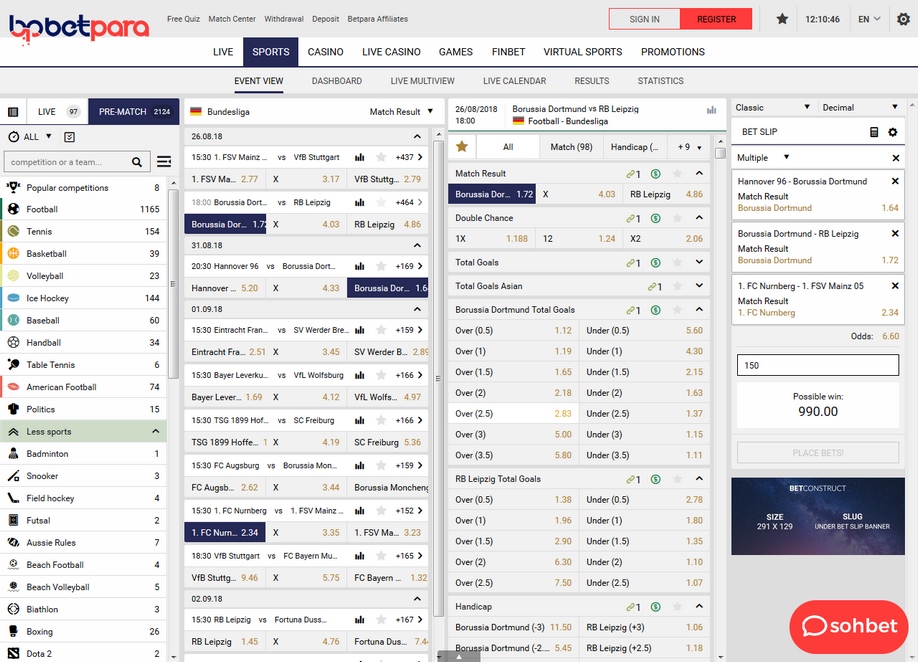Viewport: 918px width, 662px height.
Task: Click the search magnifier icon
Action: click(x=136, y=162)
